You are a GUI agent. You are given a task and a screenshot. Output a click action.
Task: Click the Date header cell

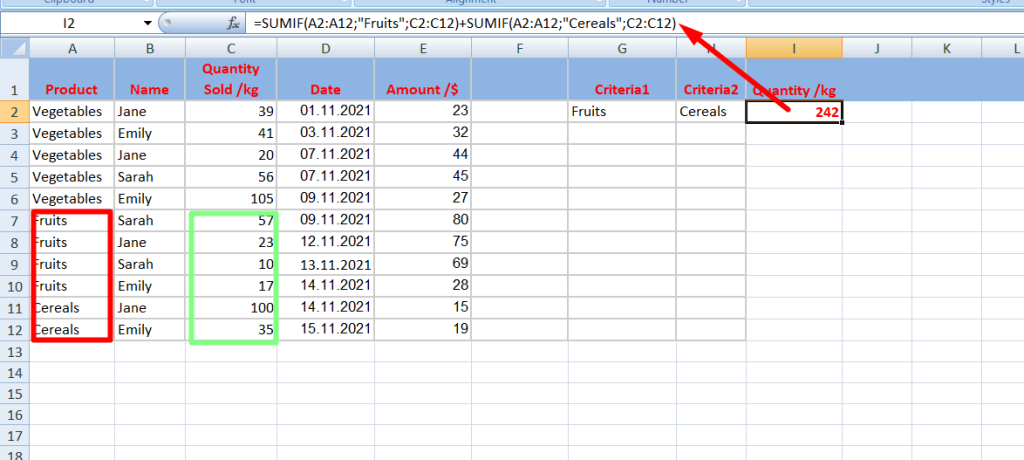(325, 79)
